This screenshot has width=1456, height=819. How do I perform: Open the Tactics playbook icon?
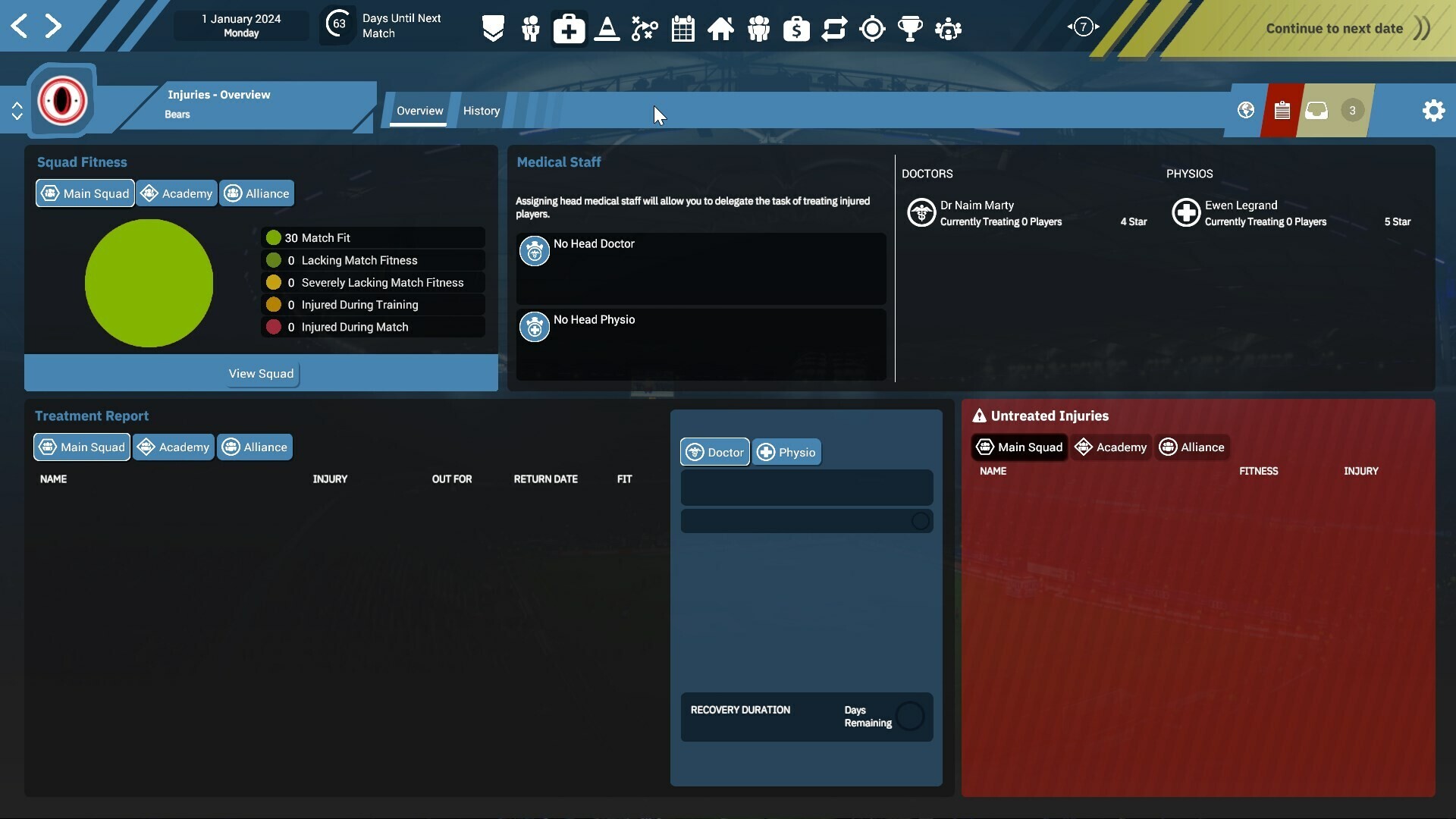coord(644,28)
